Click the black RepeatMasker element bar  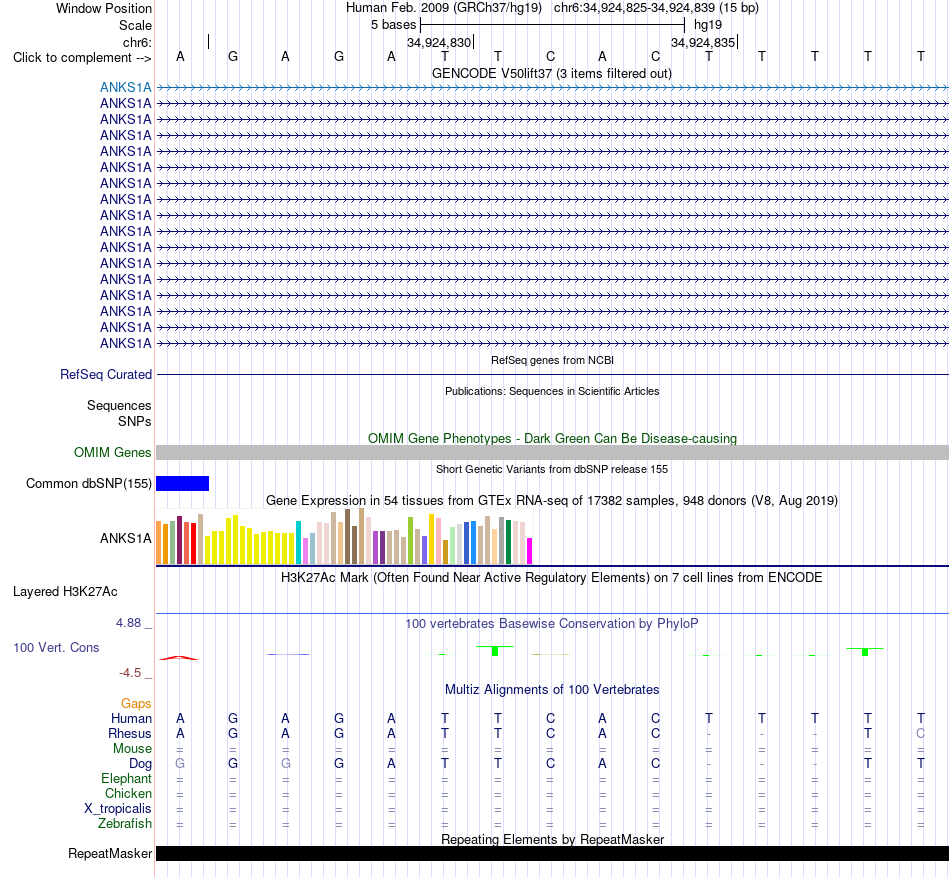(552, 853)
